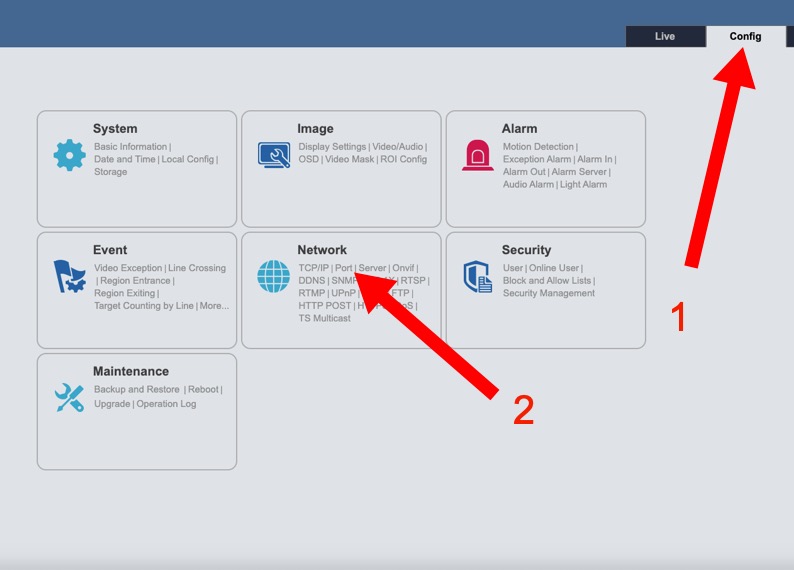Open TCP/IP settings link
The image size is (794, 570).
click(x=313, y=268)
